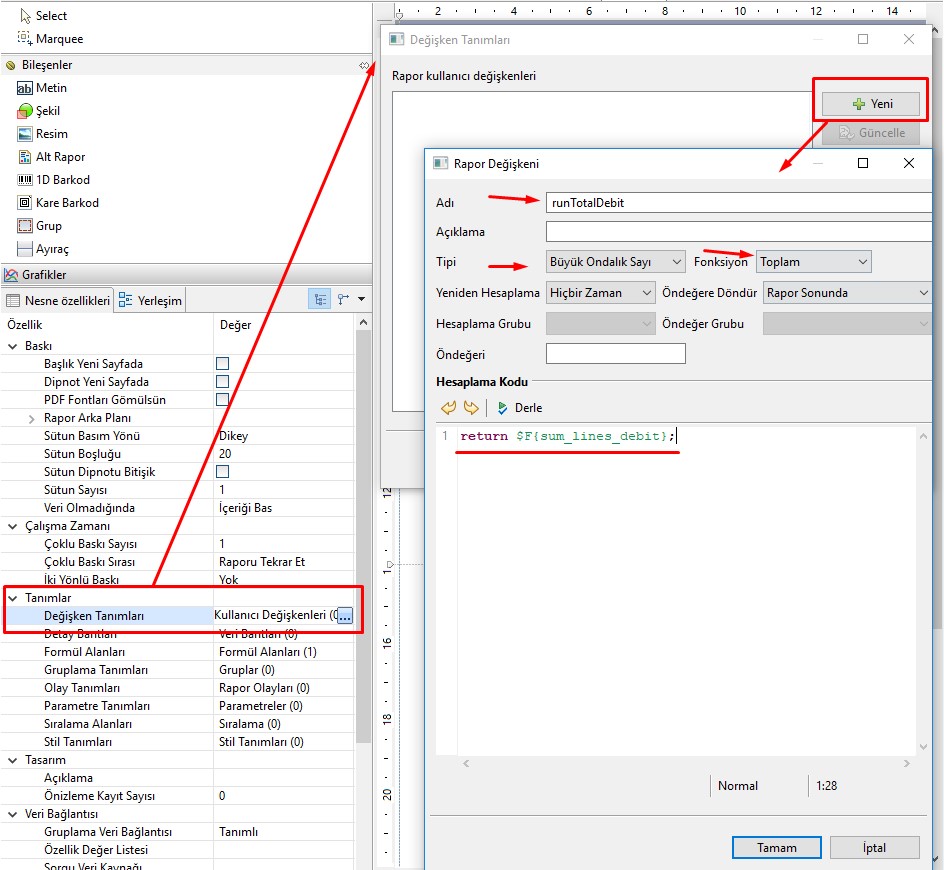Open the Tipi dropdown
944x870 pixels.
pyautogui.click(x=615, y=262)
